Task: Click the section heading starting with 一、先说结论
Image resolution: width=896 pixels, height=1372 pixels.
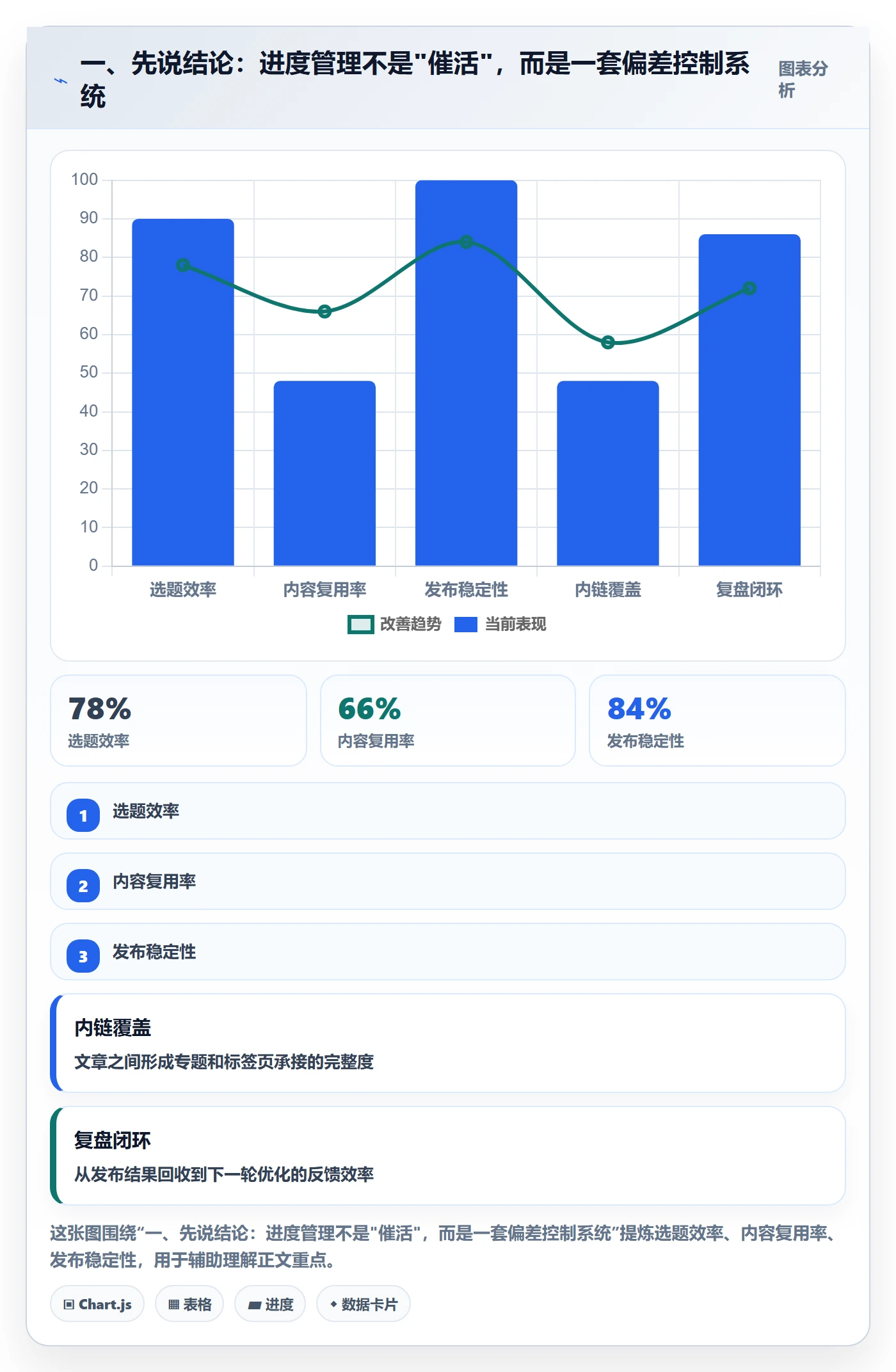Action: tap(415, 80)
